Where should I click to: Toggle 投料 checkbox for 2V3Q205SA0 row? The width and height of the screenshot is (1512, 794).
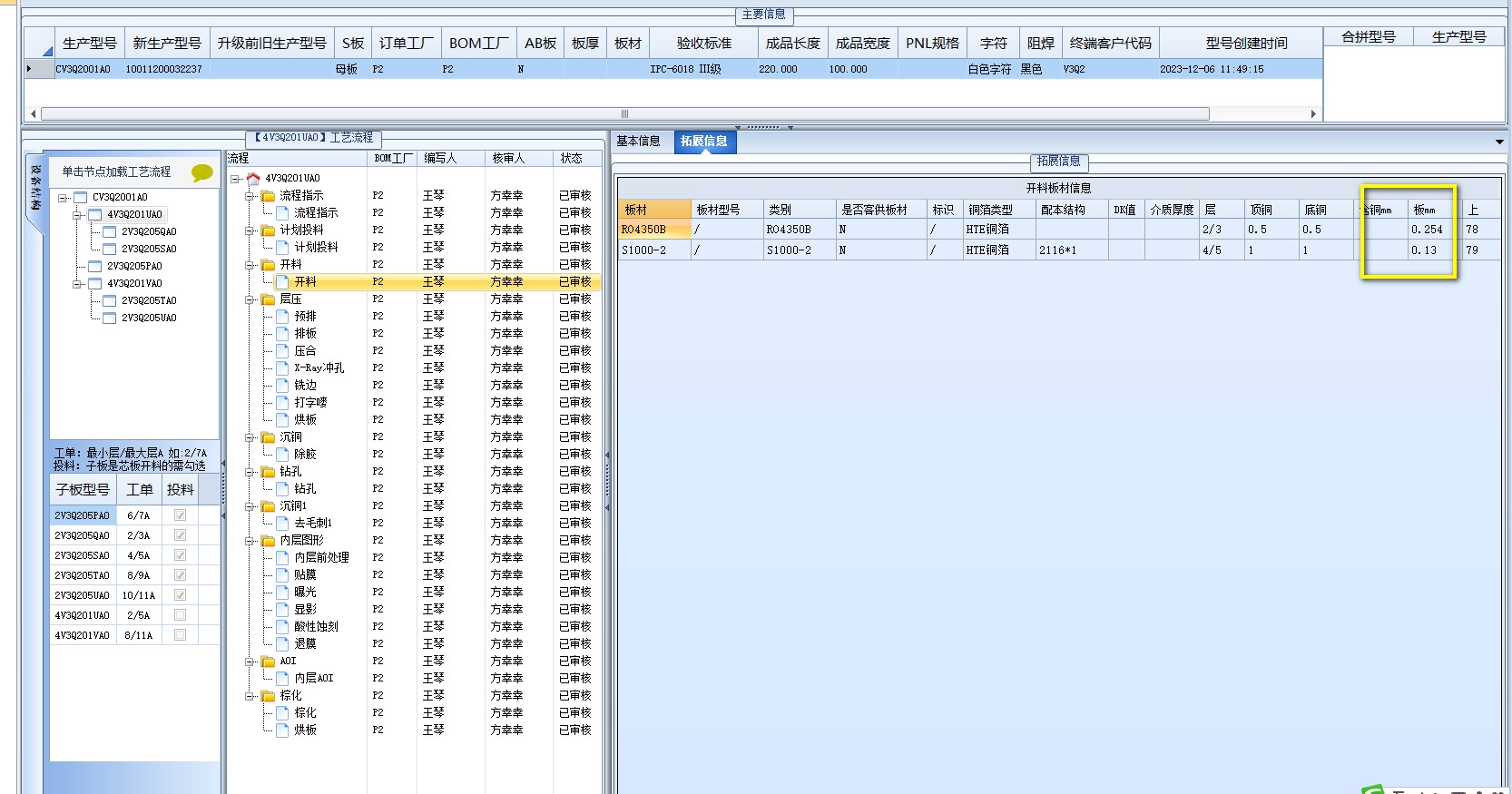(x=180, y=555)
